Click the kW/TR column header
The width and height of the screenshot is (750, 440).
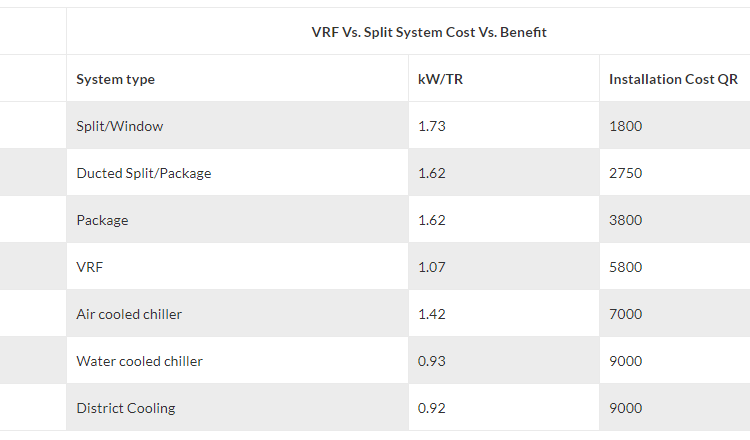[440, 79]
